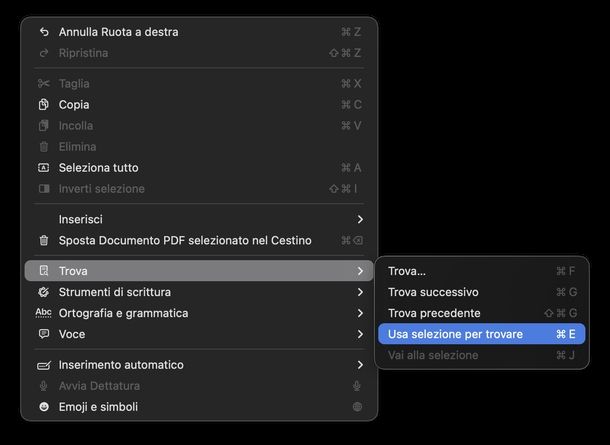The height and width of the screenshot is (445, 610).
Task: Click the globe icon beside Emoji e simboli
Action: (357, 407)
